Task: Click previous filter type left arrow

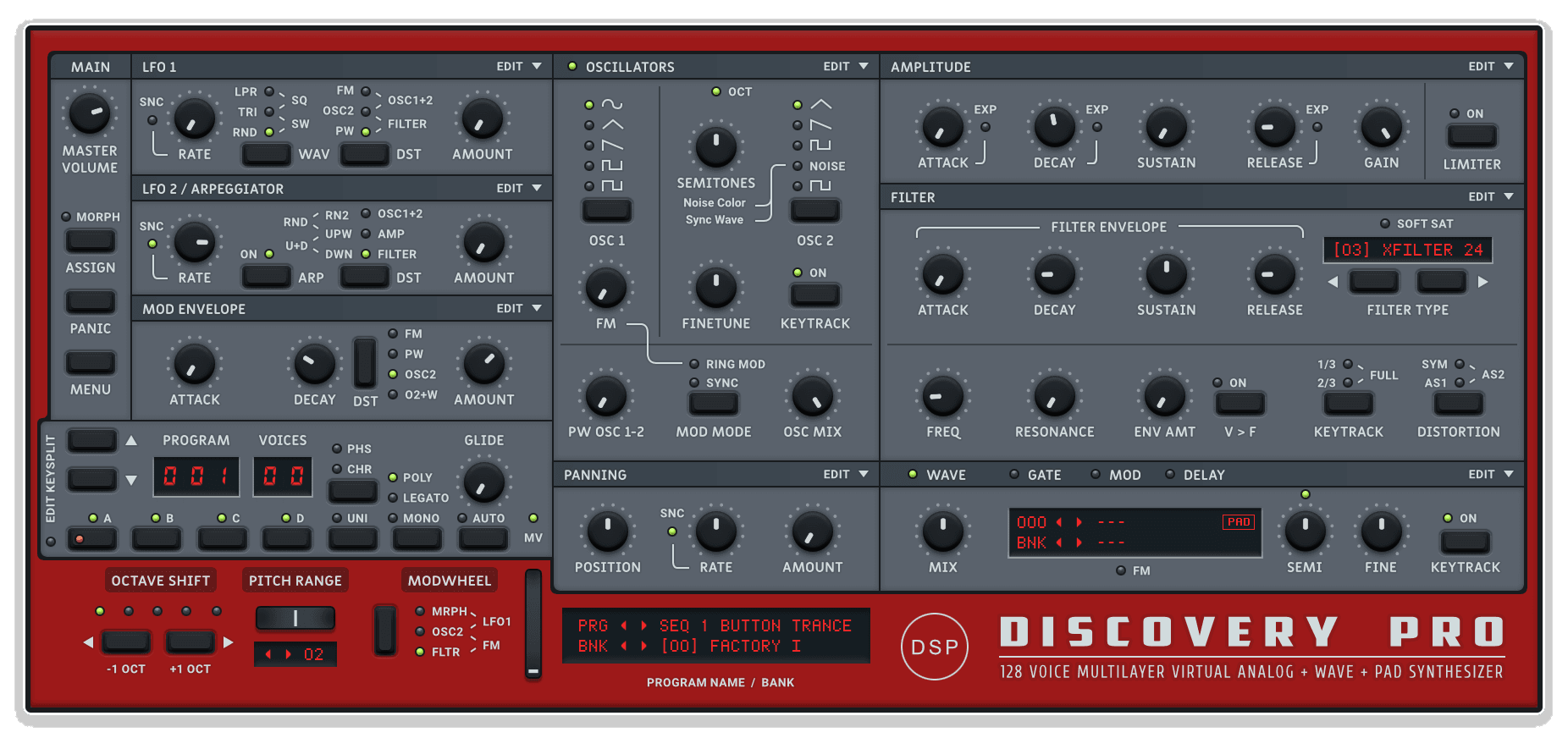Action: coord(1333,282)
